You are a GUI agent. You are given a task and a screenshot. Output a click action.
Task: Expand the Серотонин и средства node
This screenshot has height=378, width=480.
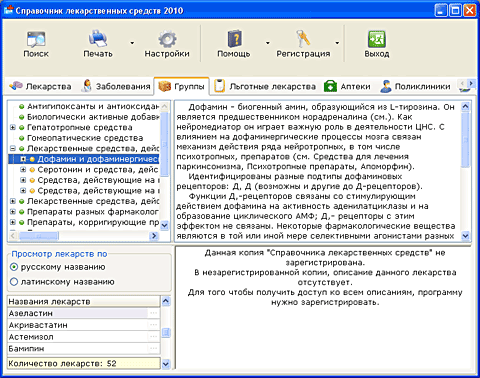pos(23,170)
